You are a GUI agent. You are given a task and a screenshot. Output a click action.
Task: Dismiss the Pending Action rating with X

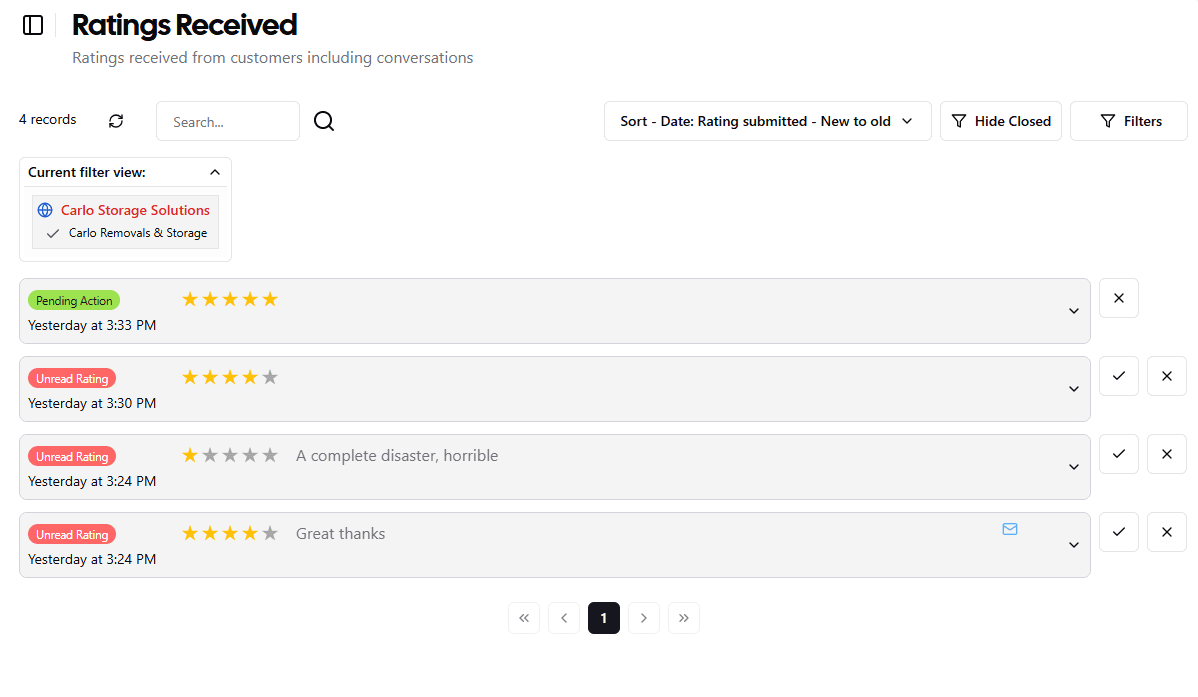[x=1119, y=298]
